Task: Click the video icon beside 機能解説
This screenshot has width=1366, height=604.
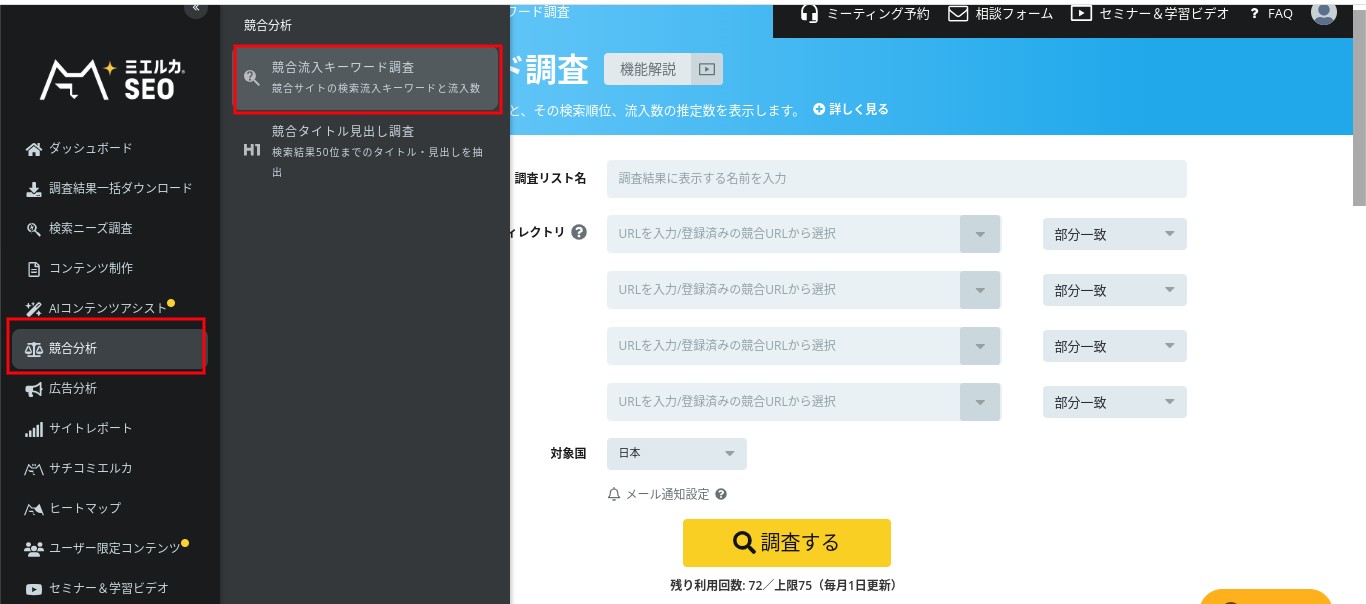Action: (x=707, y=69)
